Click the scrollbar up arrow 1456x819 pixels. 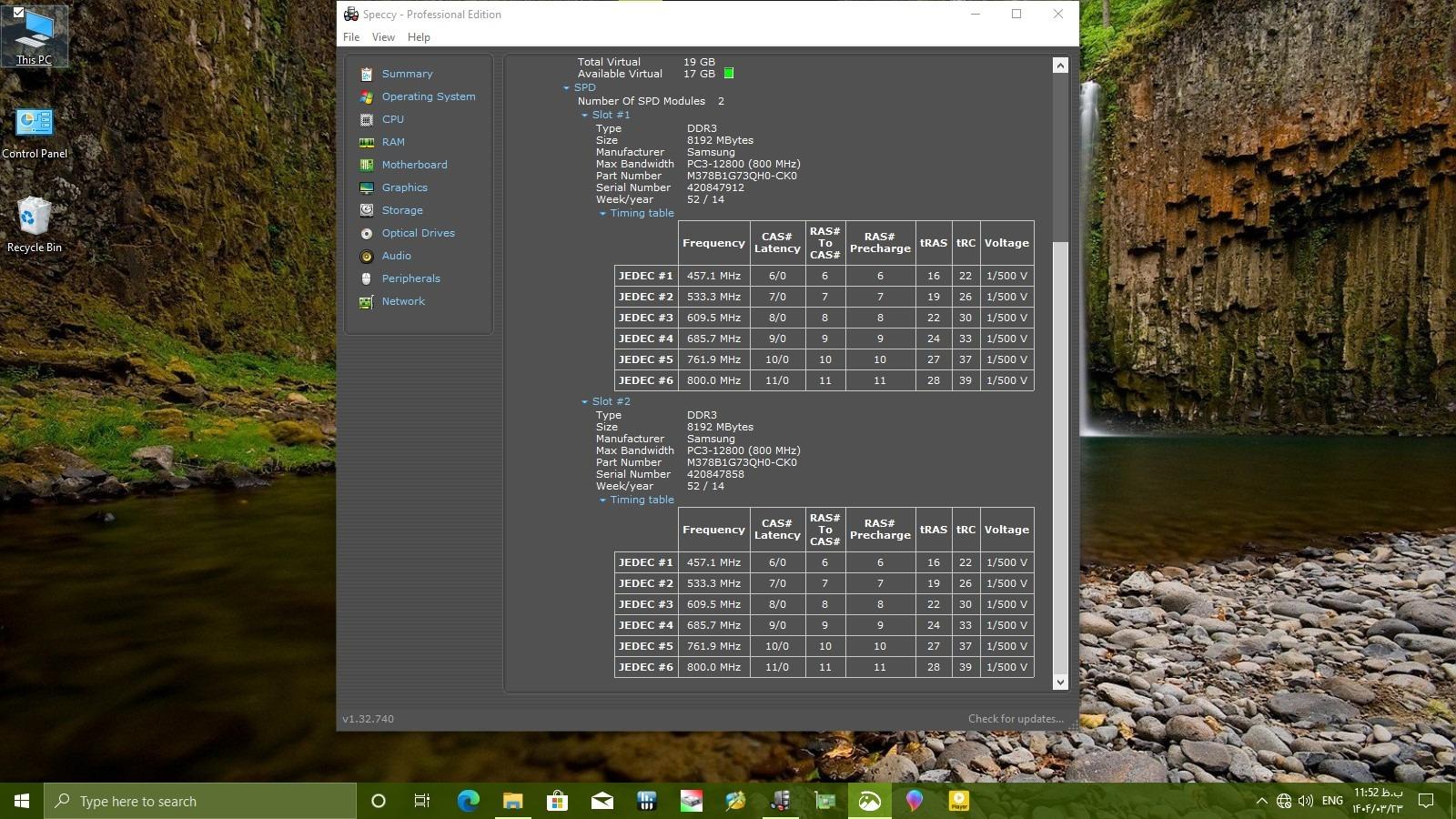click(x=1060, y=66)
